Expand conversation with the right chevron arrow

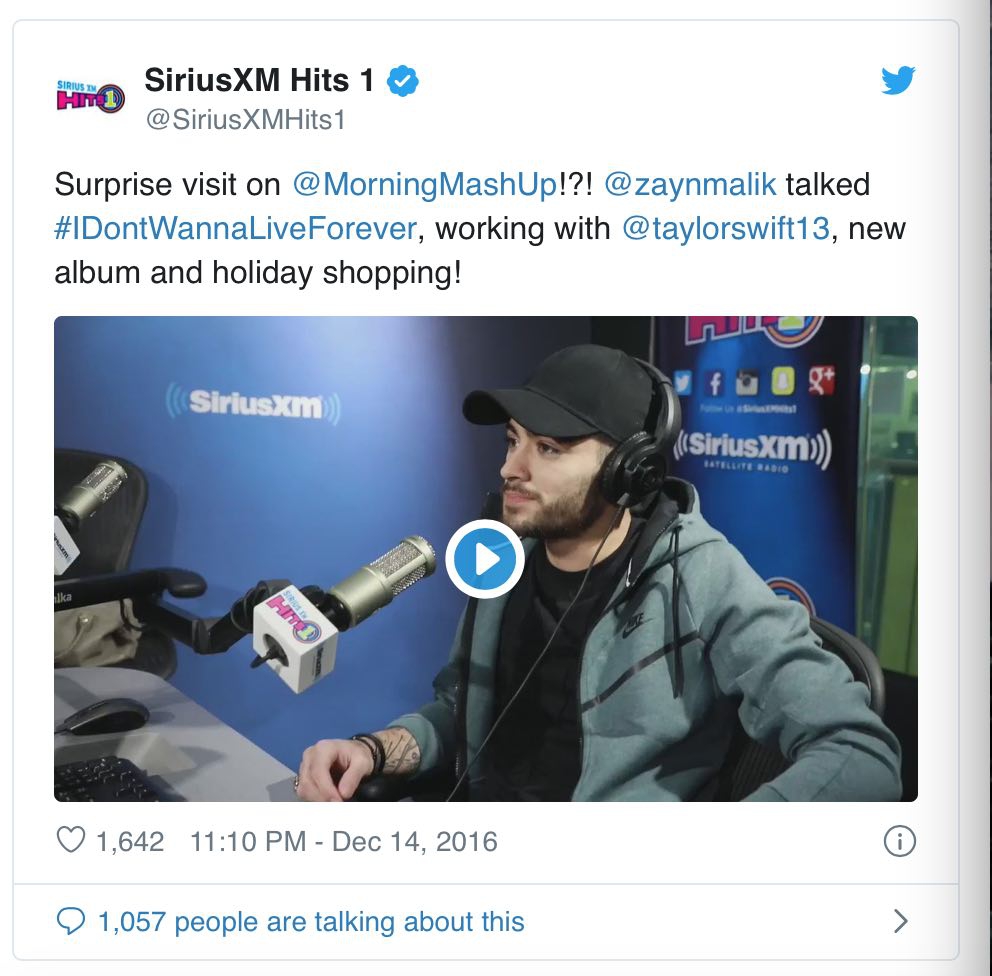click(901, 921)
